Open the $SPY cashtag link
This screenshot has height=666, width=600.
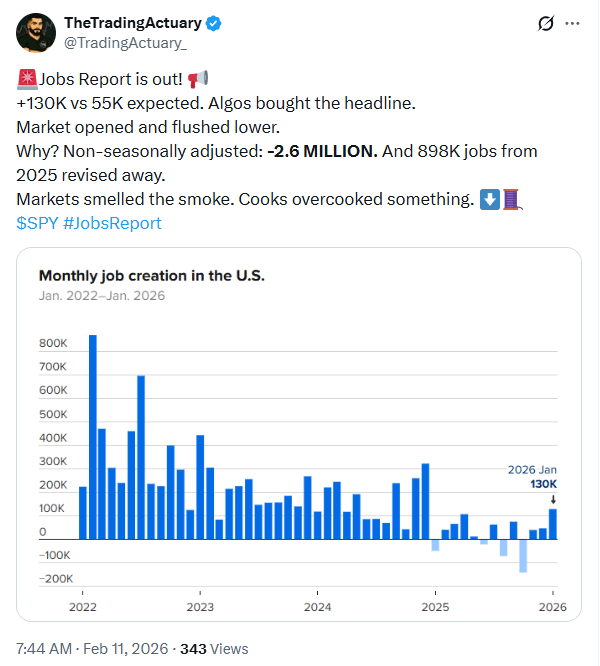click(x=36, y=223)
